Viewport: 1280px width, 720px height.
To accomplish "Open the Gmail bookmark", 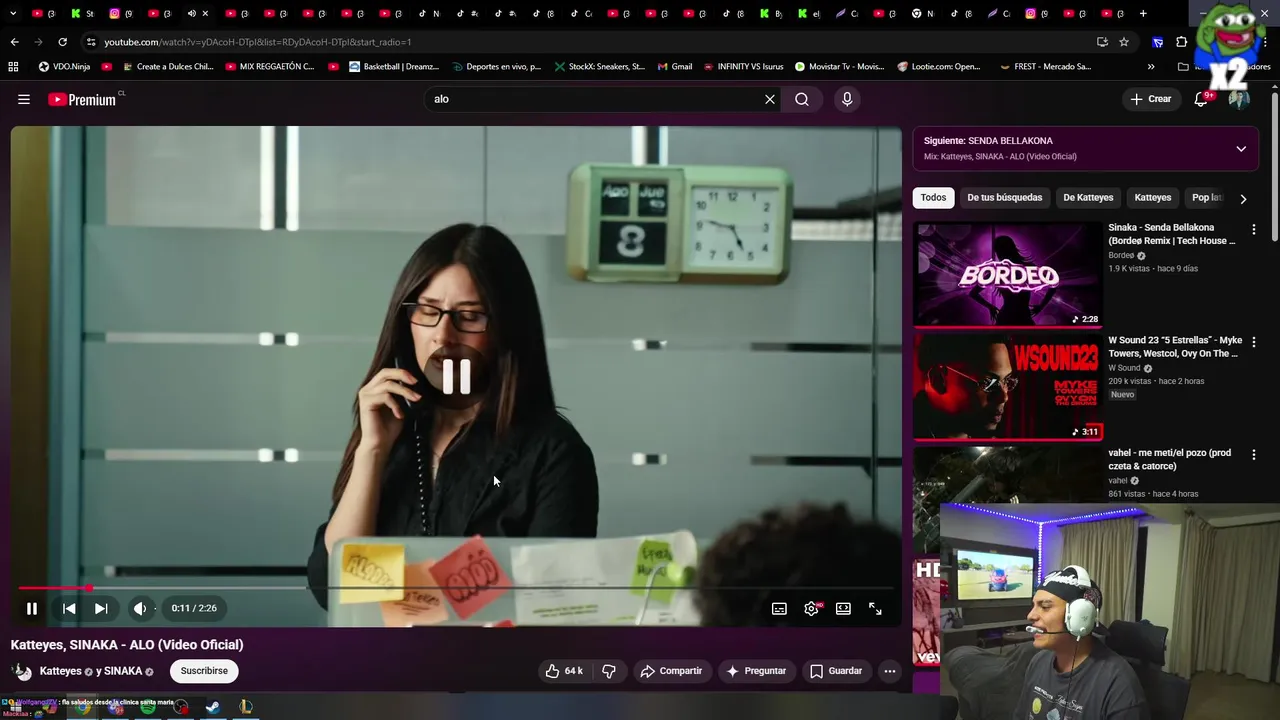I will 675,67.
